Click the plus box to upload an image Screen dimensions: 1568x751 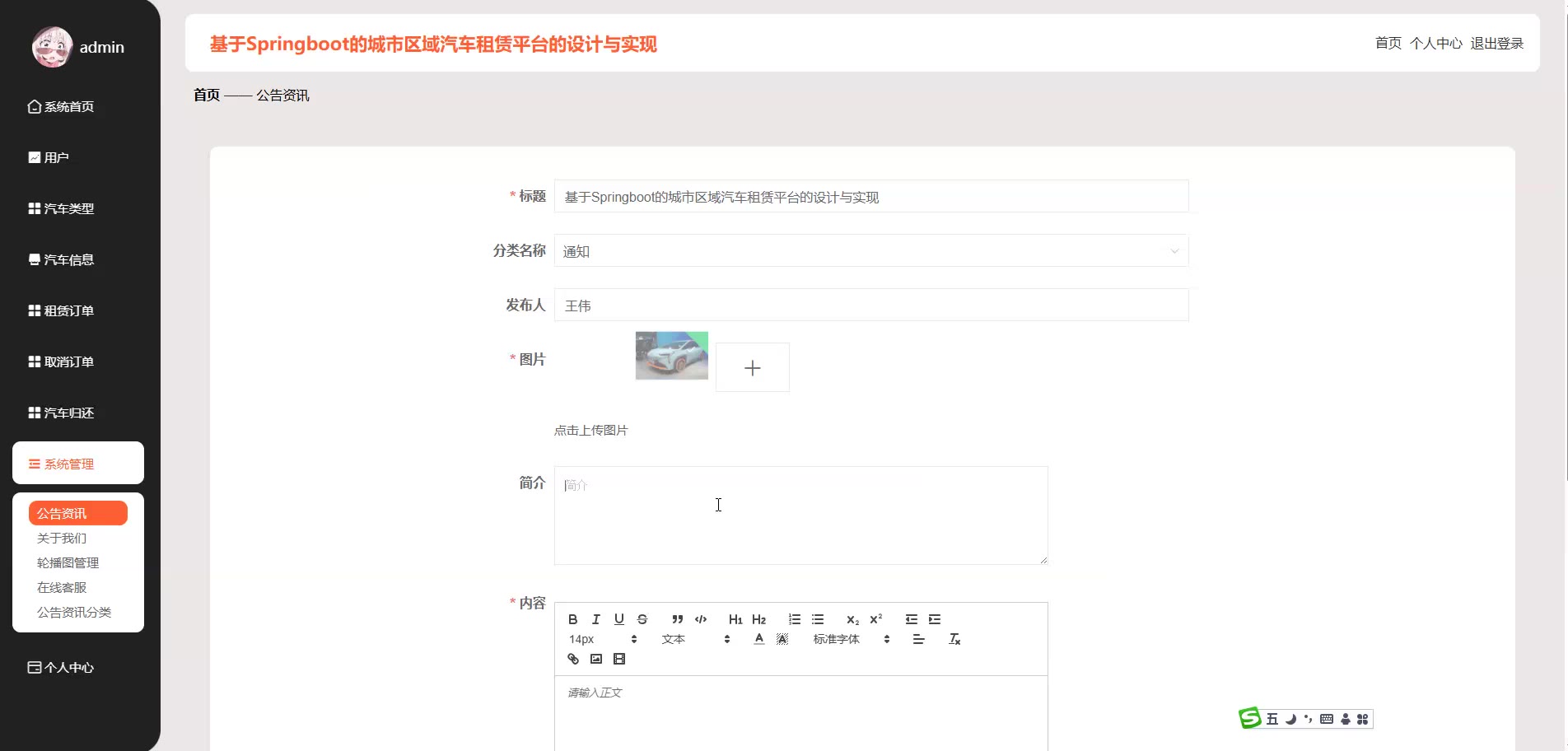(753, 367)
